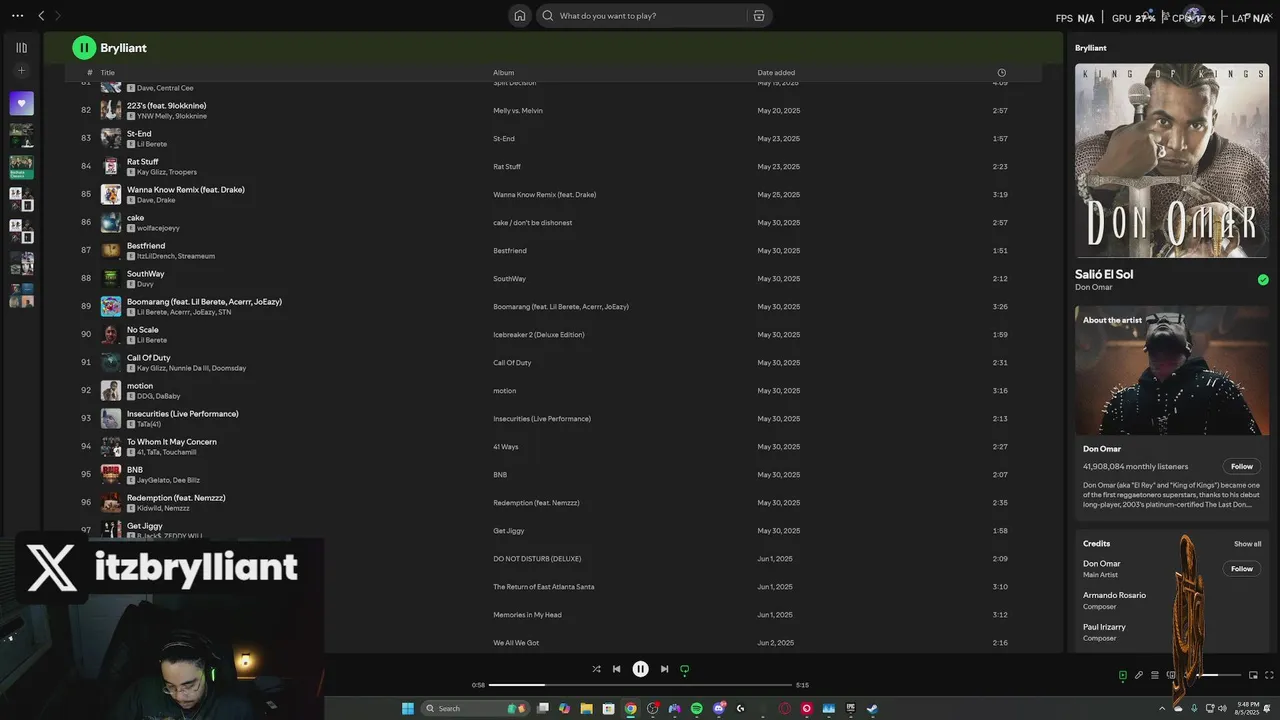Open the three-dot app menu
Image resolution: width=1280 pixels, height=720 pixels.
[x=17, y=15]
